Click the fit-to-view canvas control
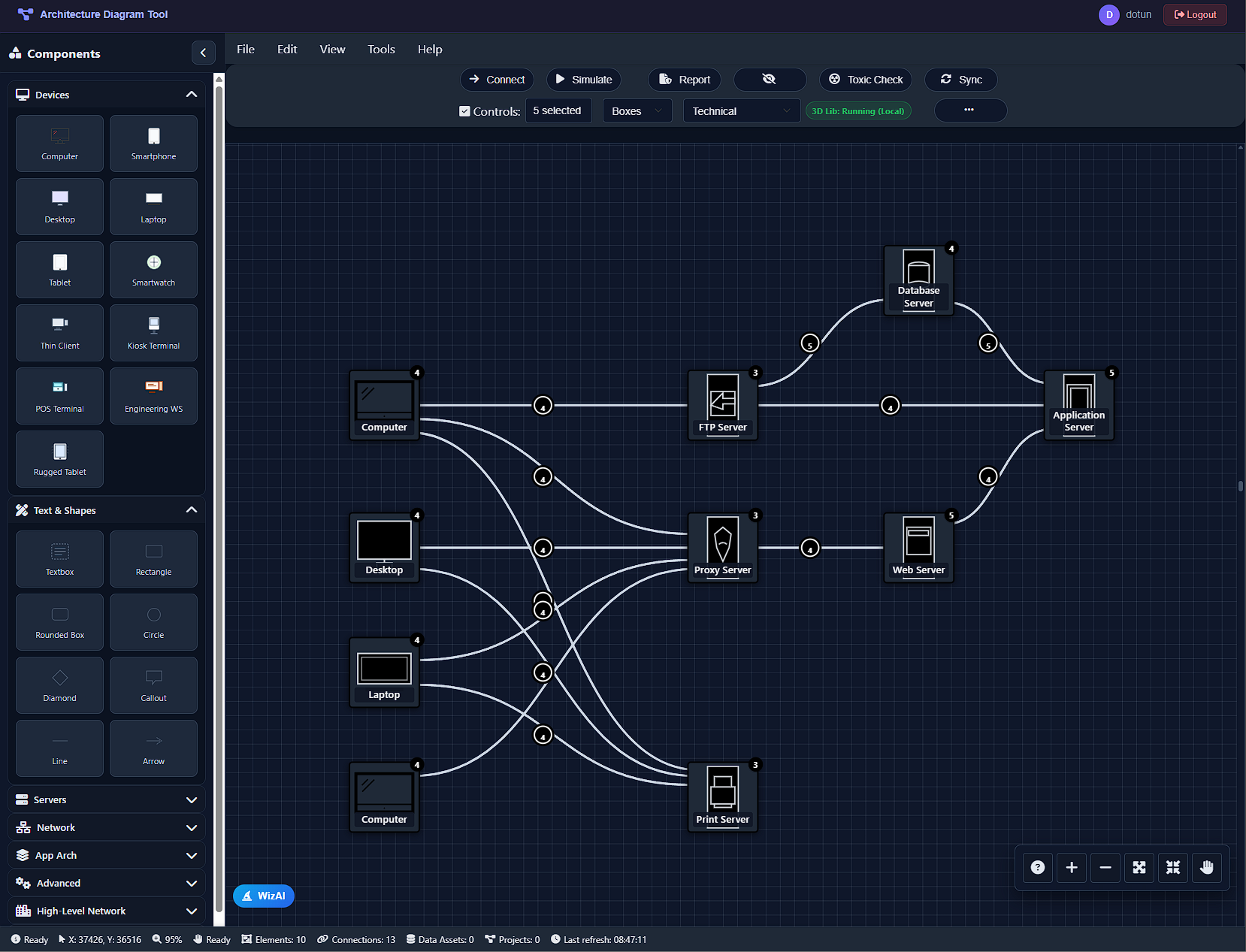1246x952 pixels. pos(1139,867)
